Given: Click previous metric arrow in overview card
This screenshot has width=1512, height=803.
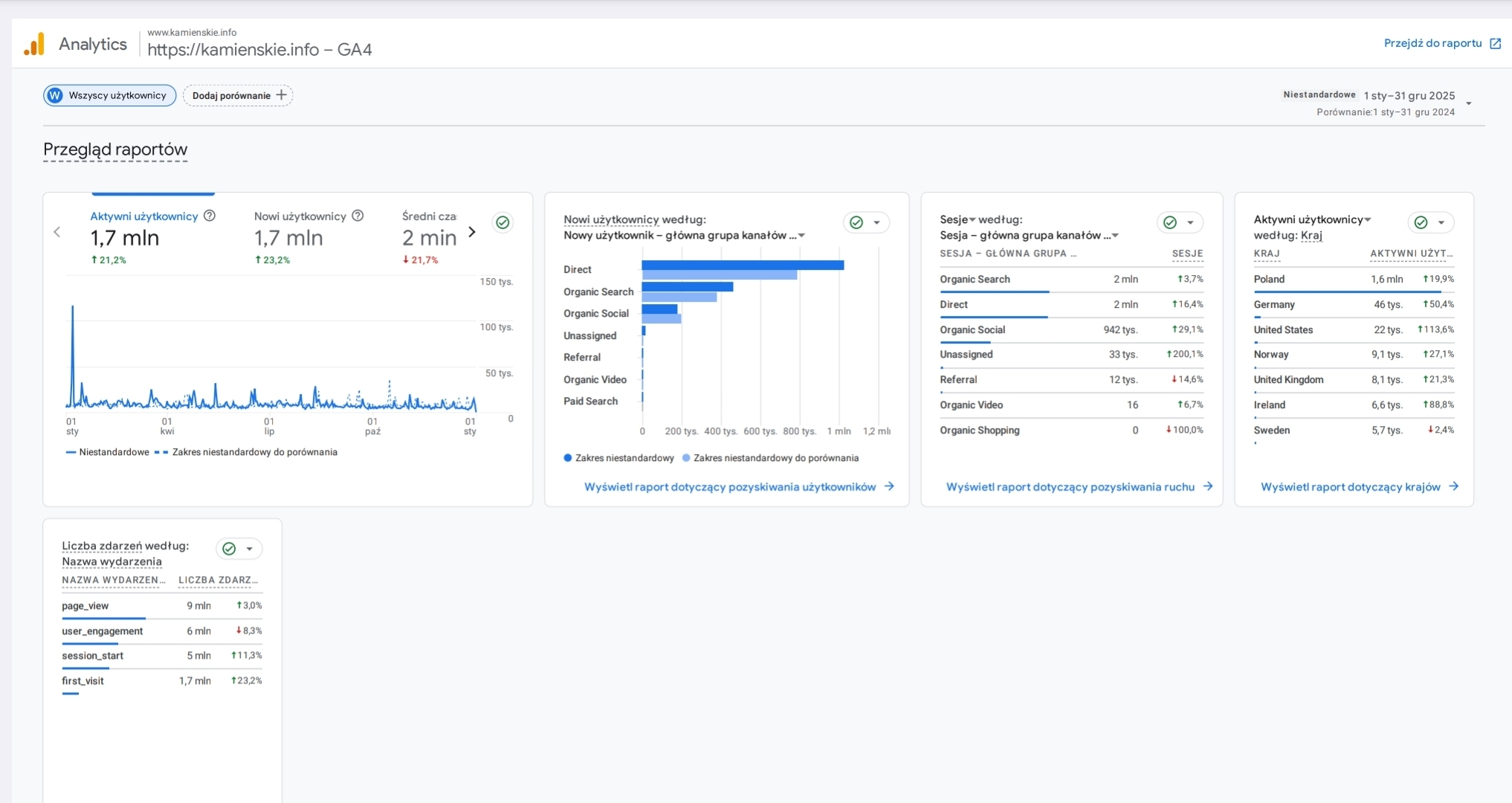Looking at the screenshot, I should pos(57,232).
